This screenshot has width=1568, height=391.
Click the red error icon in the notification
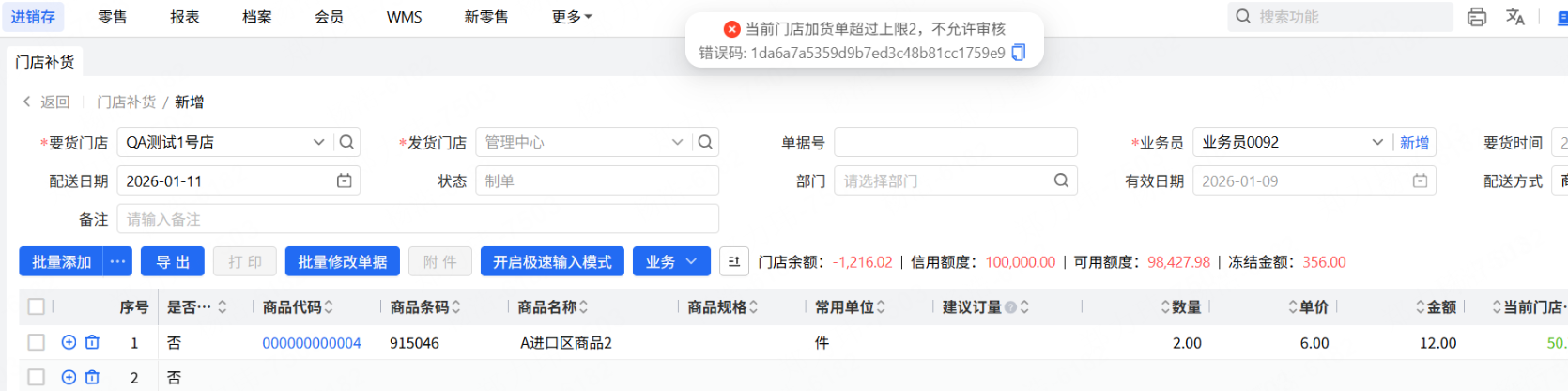tap(732, 29)
